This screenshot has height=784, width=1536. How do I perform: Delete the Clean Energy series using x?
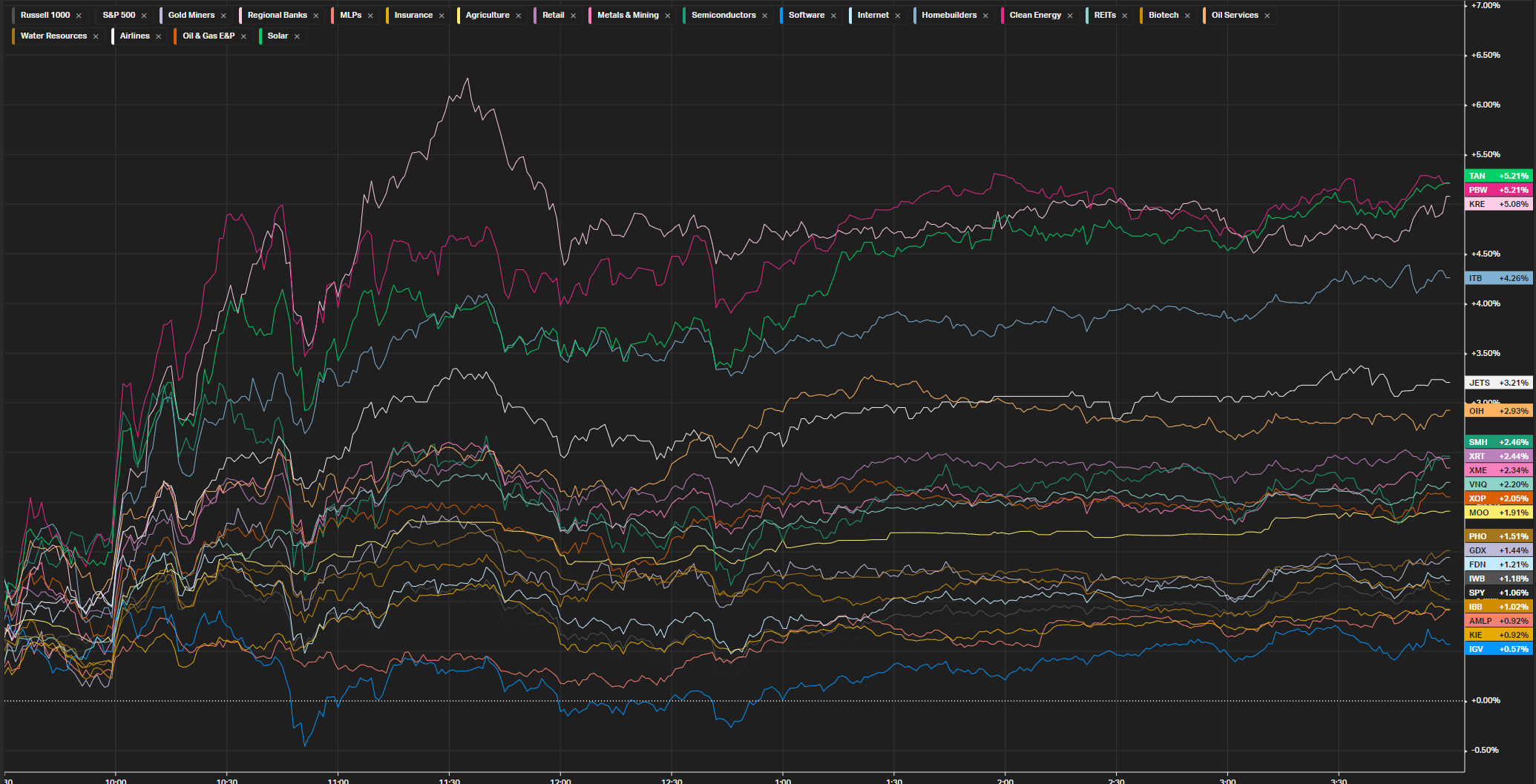1070,16
